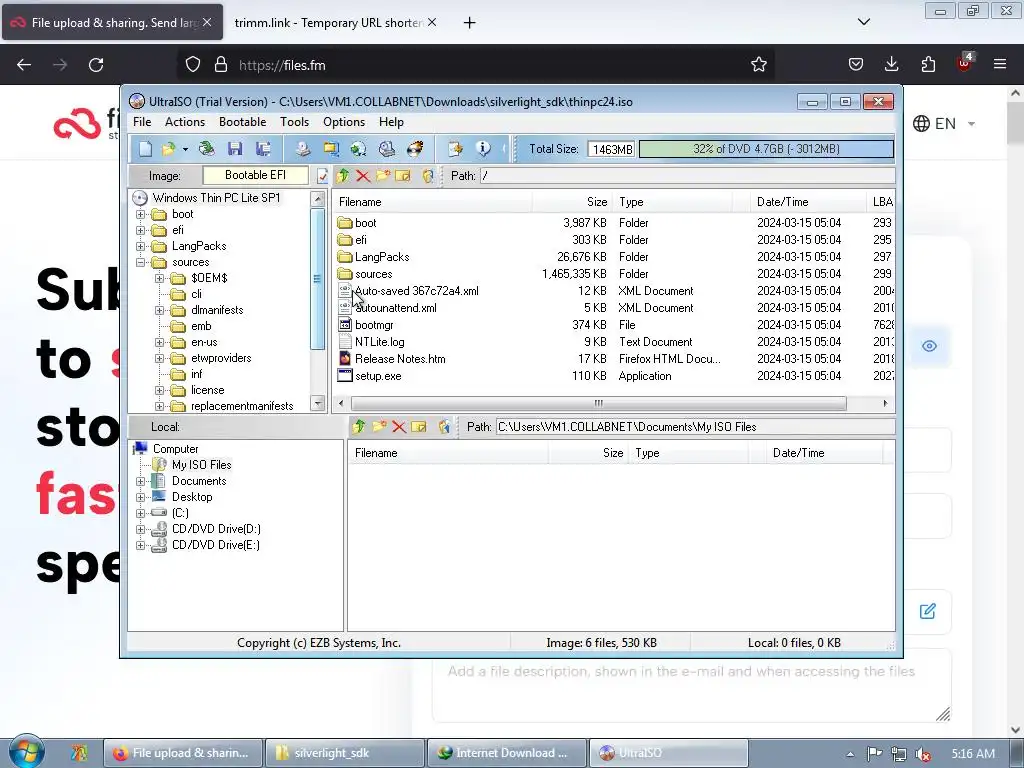Open the Tools menu
1024x768 pixels.
point(295,122)
